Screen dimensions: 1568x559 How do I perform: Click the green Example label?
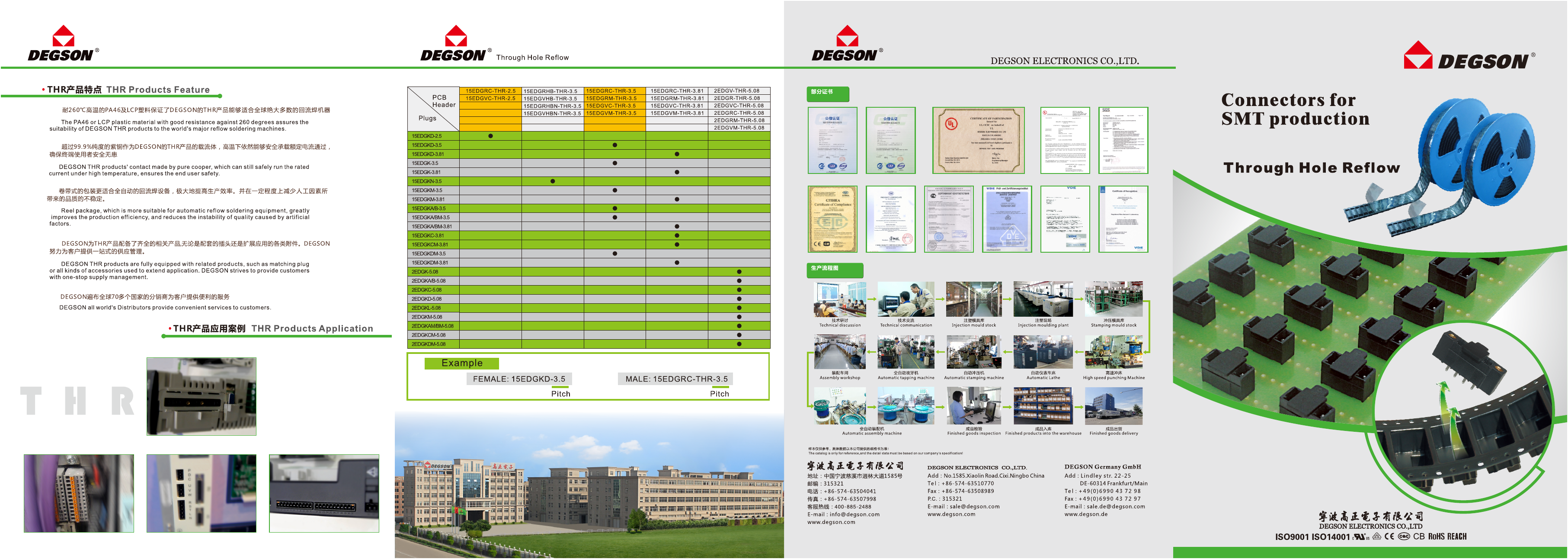(461, 363)
